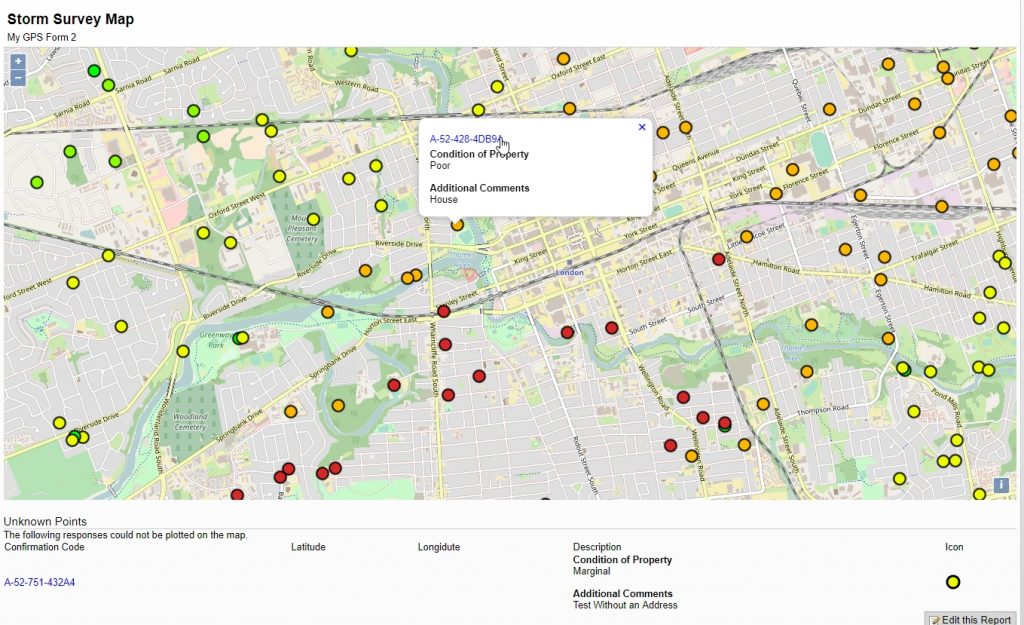Select the yellow Marginal icon swatch
The height and width of the screenshot is (625, 1024).
point(953,580)
